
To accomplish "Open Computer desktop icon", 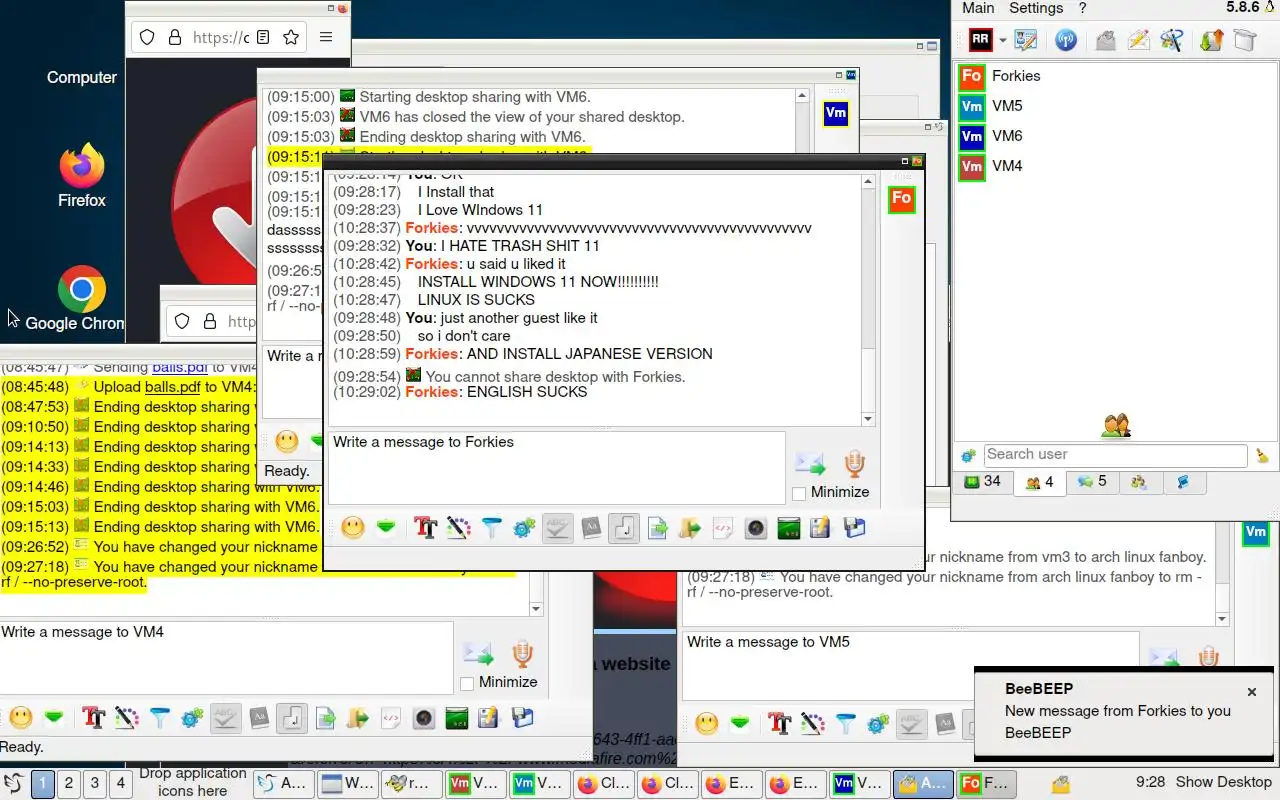I will [x=82, y=77].
